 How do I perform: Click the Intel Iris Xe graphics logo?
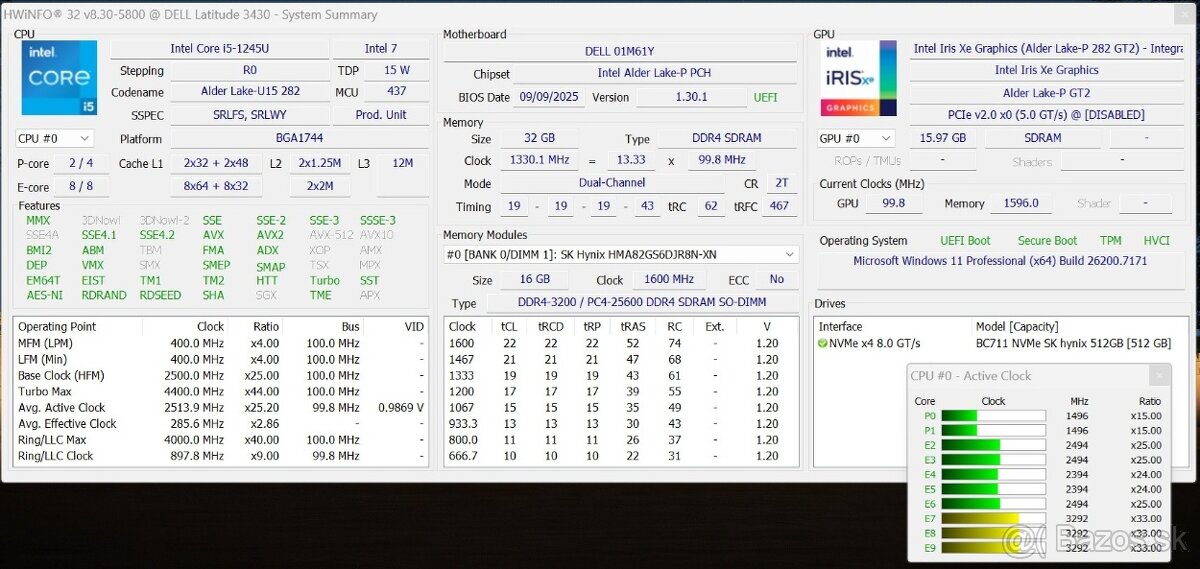pyautogui.click(x=858, y=78)
